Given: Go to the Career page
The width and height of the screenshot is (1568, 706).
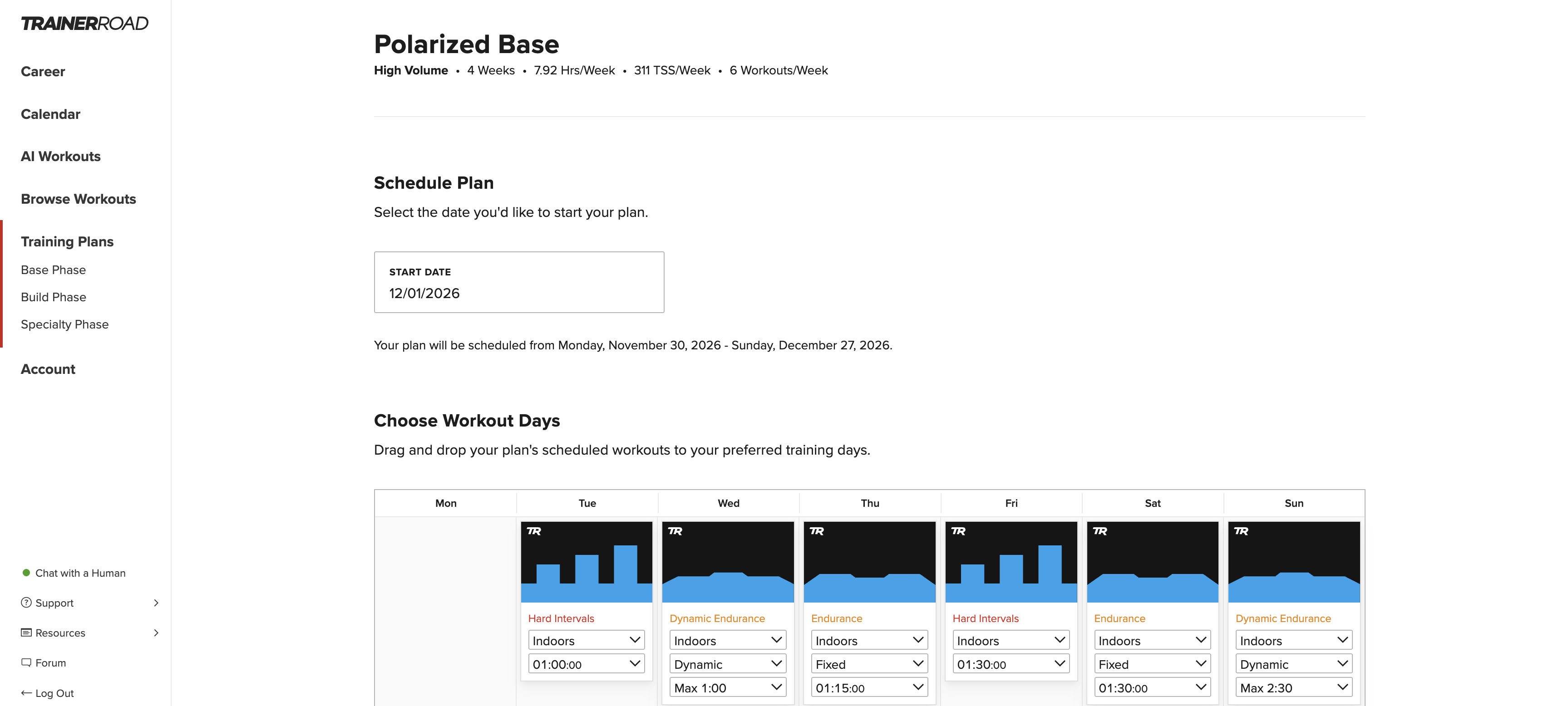Looking at the screenshot, I should [43, 71].
